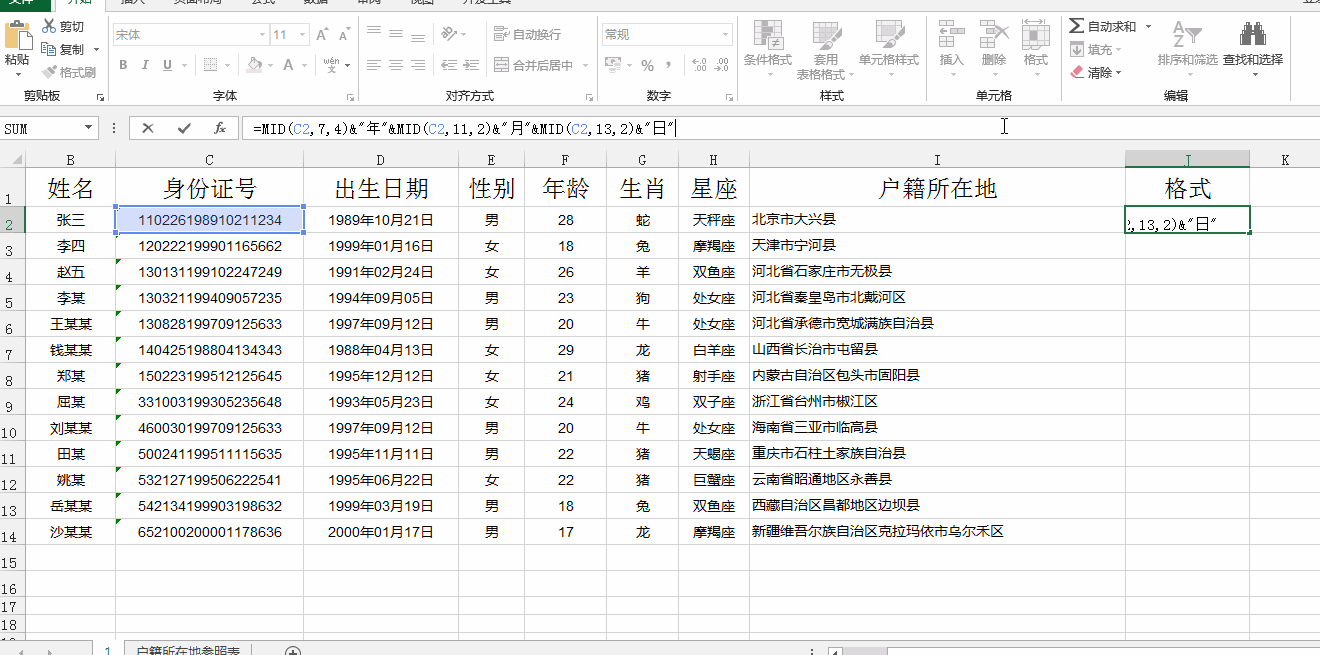Apply bottom vertical alignment
Viewport: 1320px width, 655px height.
pos(418,35)
